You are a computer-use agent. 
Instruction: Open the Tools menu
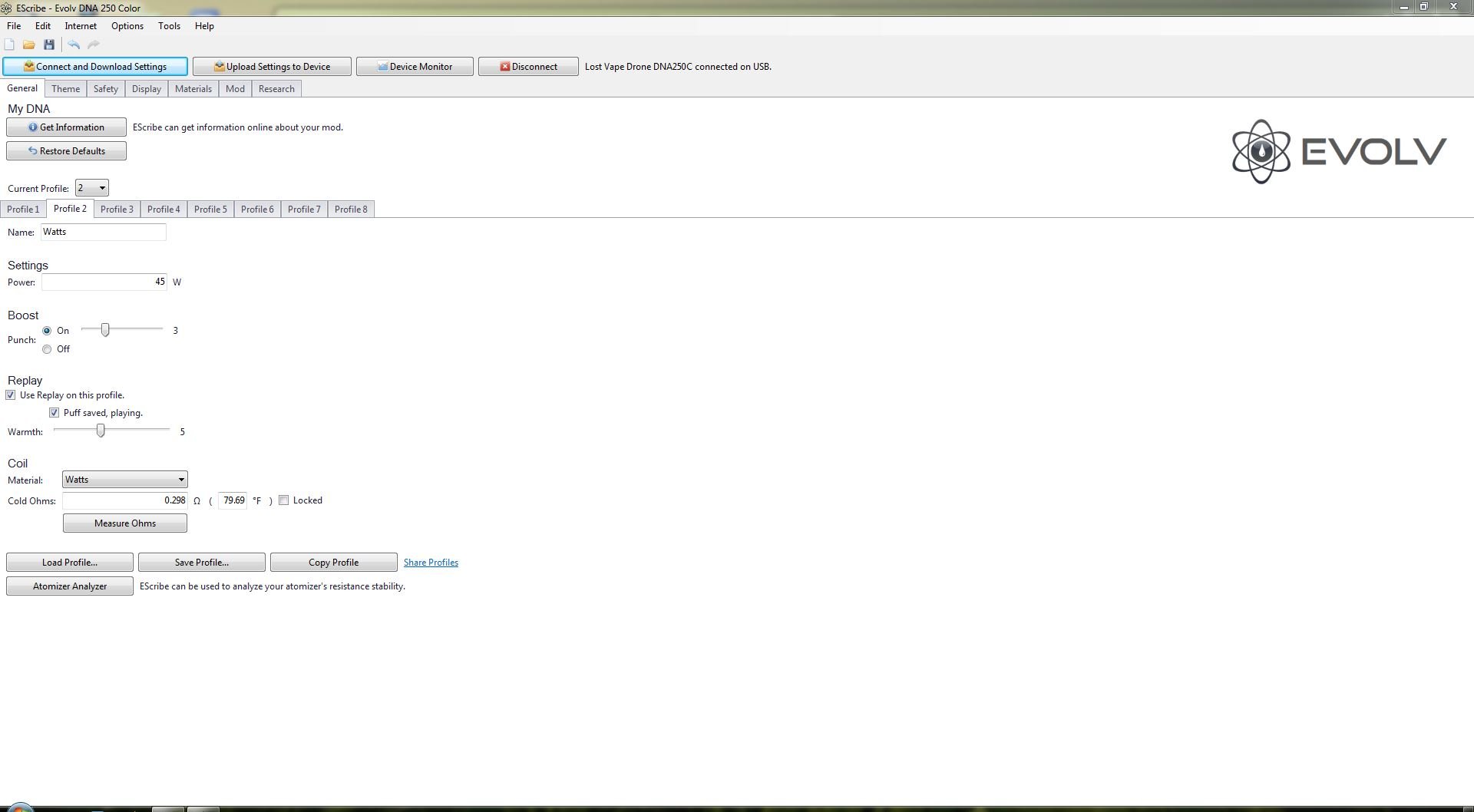169,26
